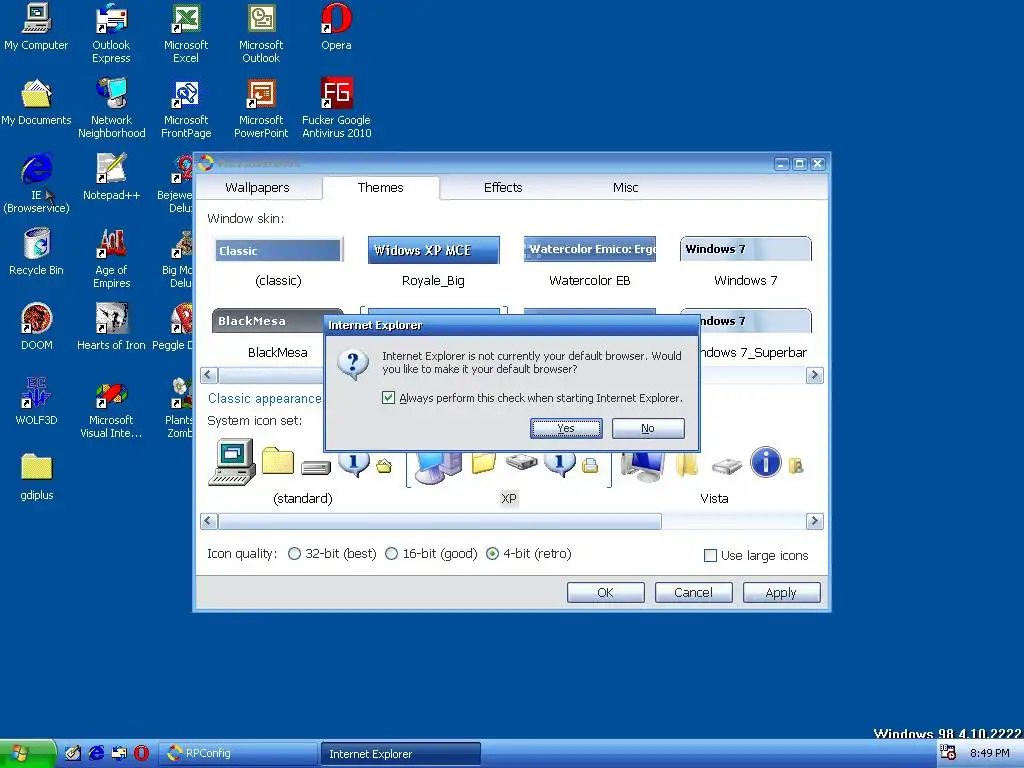Screen dimensions: 1024x768
Task: Click window skin scrollbar right arrow
Action: point(814,375)
